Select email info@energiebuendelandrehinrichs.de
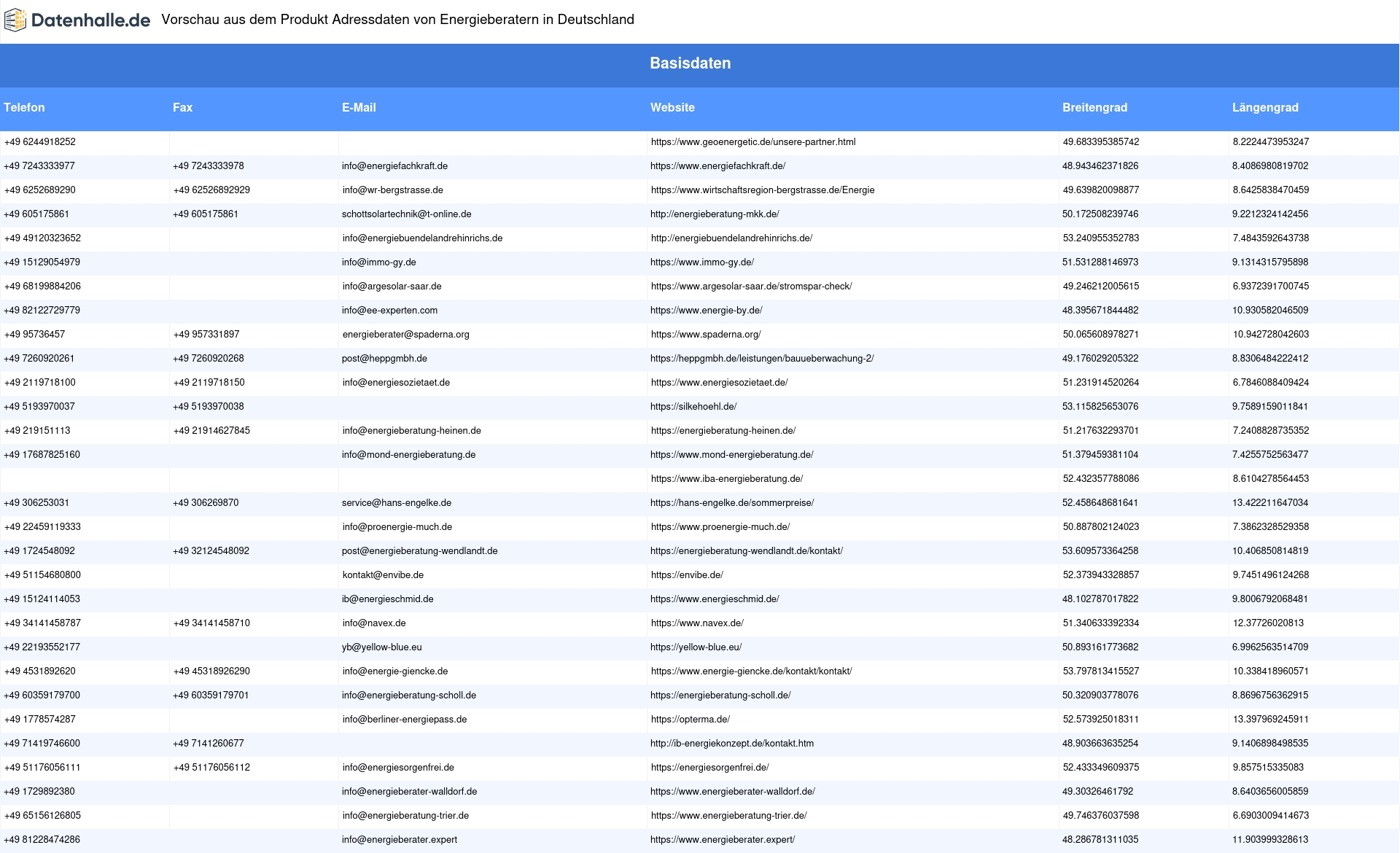The height and width of the screenshot is (853, 1400). 422,238
